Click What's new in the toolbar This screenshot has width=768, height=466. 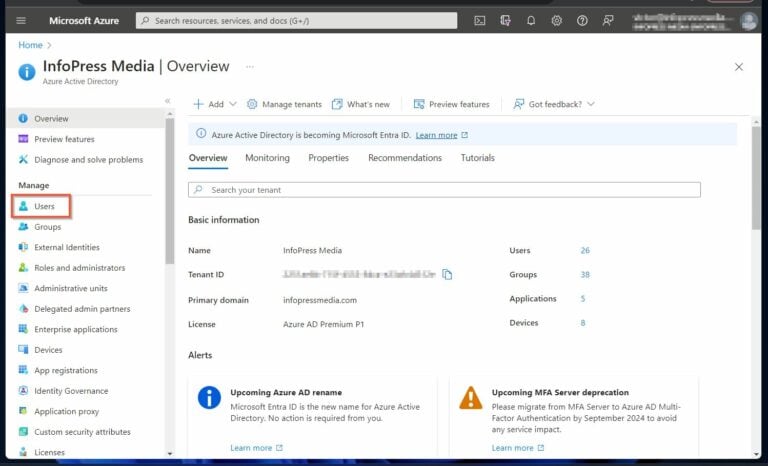tap(360, 104)
